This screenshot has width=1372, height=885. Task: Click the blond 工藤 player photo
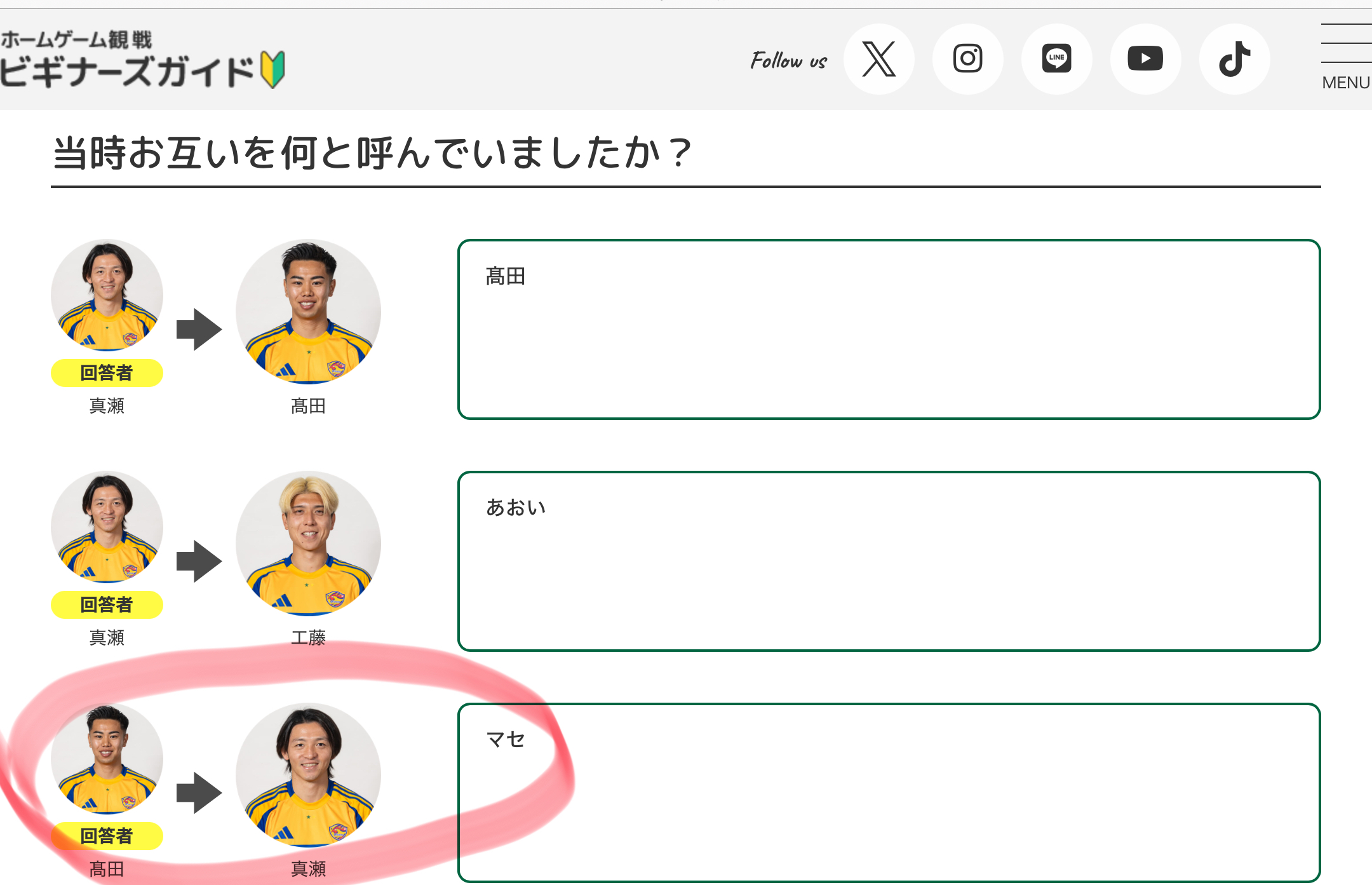pyautogui.click(x=308, y=543)
